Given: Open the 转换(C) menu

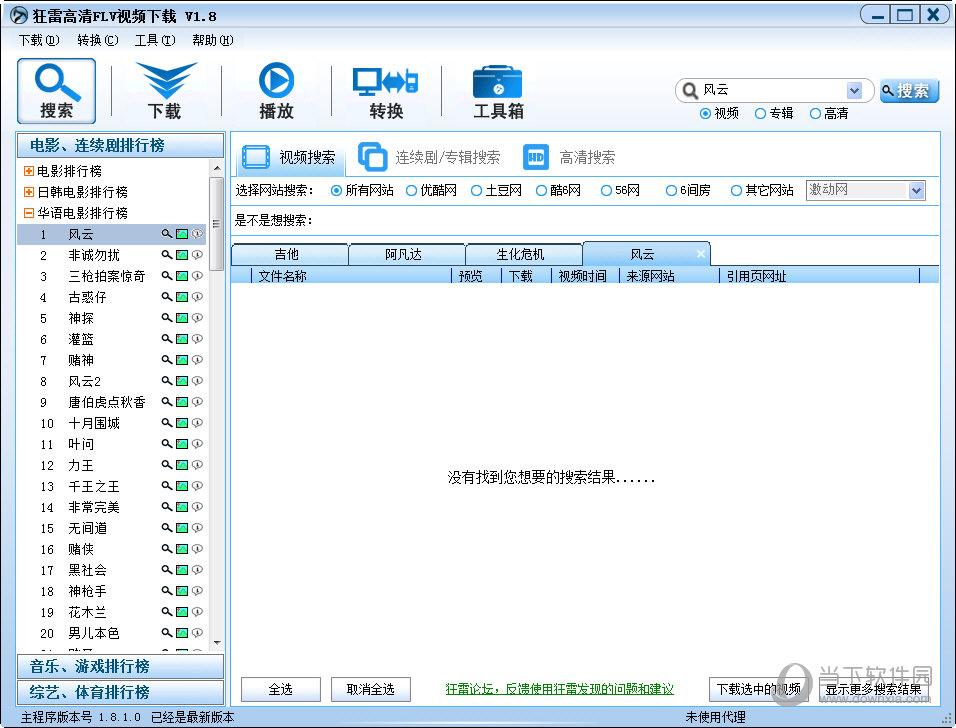Looking at the screenshot, I should pyautogui.click(x=98, y=40).
